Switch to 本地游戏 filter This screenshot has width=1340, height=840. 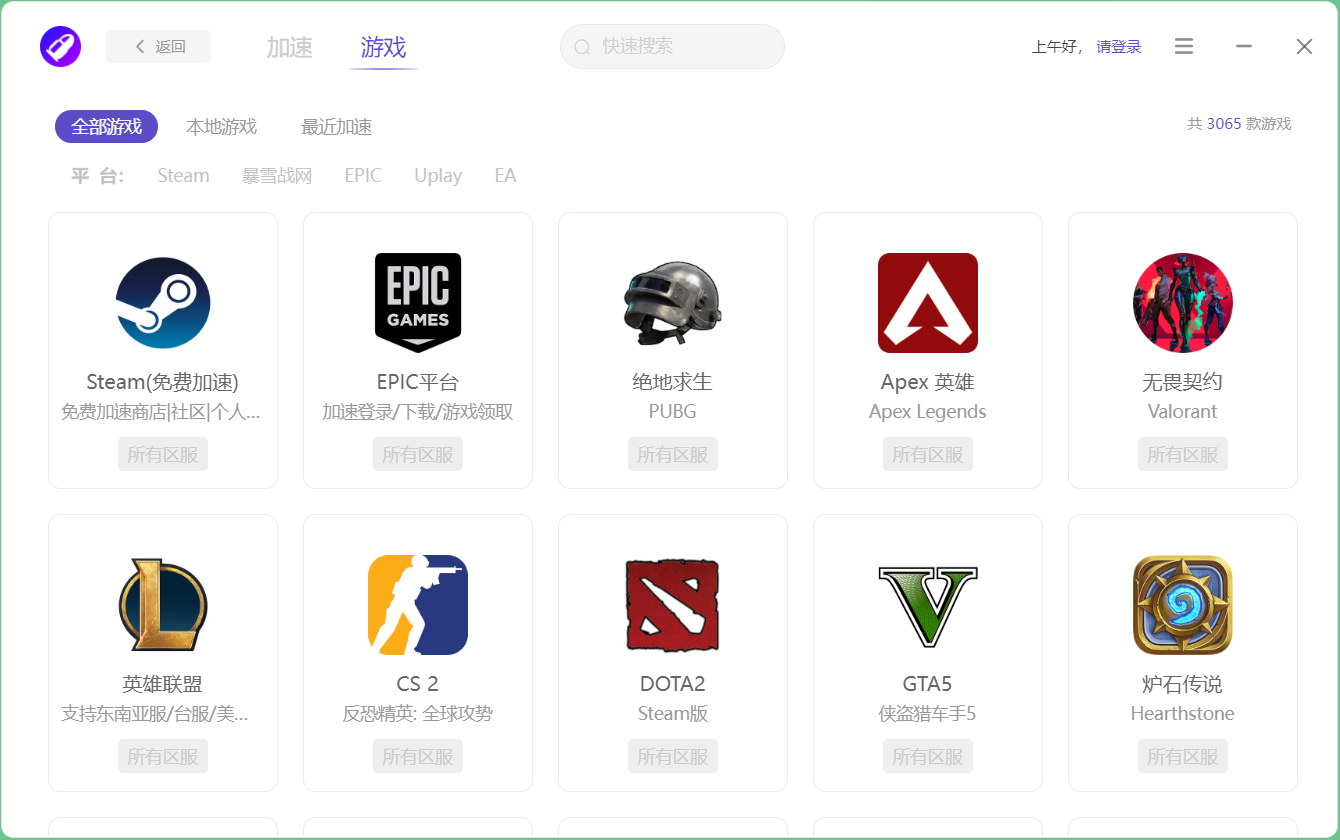click(x=221, y=126)
